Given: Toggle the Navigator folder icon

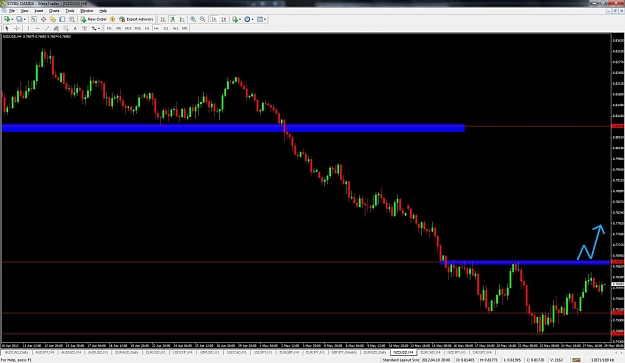Looking at the screenshot, I should [x=53, y=19].
